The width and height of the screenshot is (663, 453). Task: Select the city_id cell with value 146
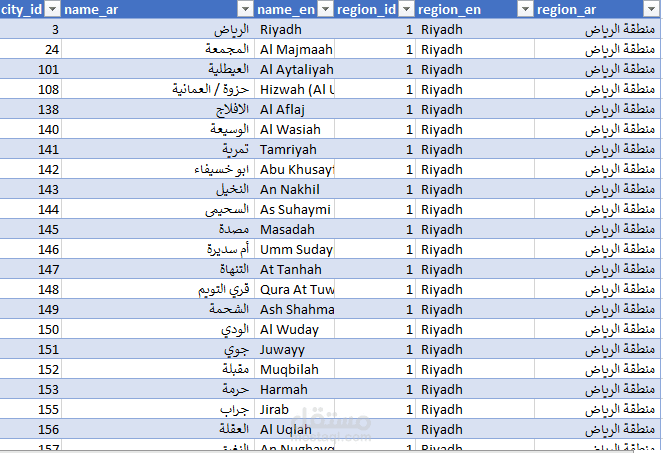[30, 249]
